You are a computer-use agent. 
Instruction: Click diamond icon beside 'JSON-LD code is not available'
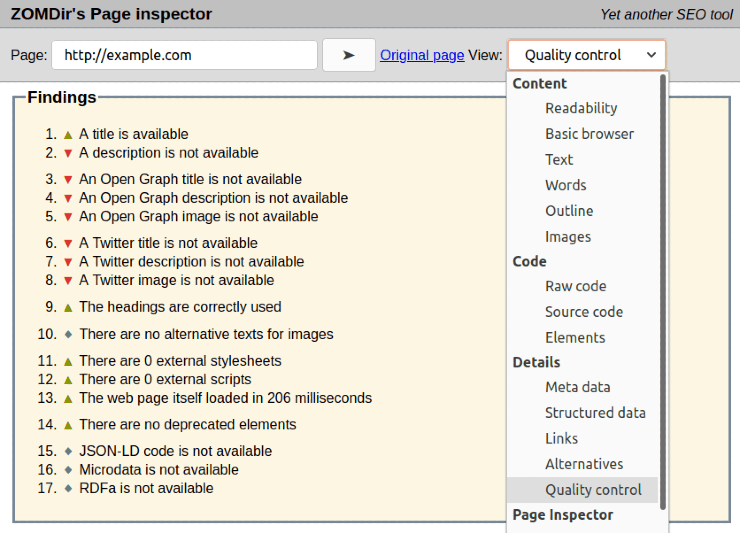68,451
